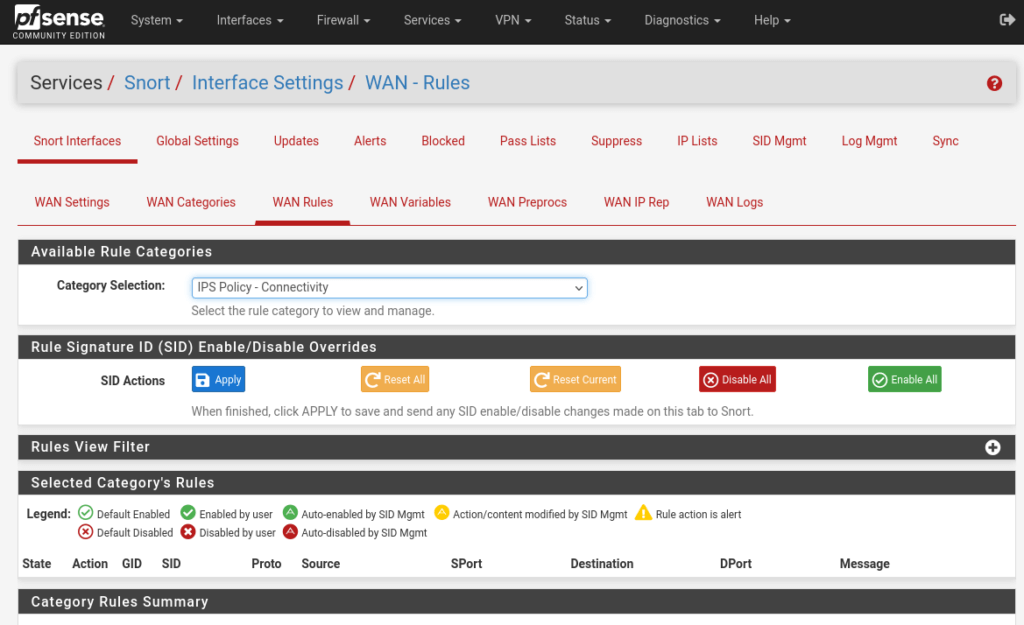The width and height of the screenshot is (1024, 625).
Task: Click the Reset Current button
Action: [575, 379]
